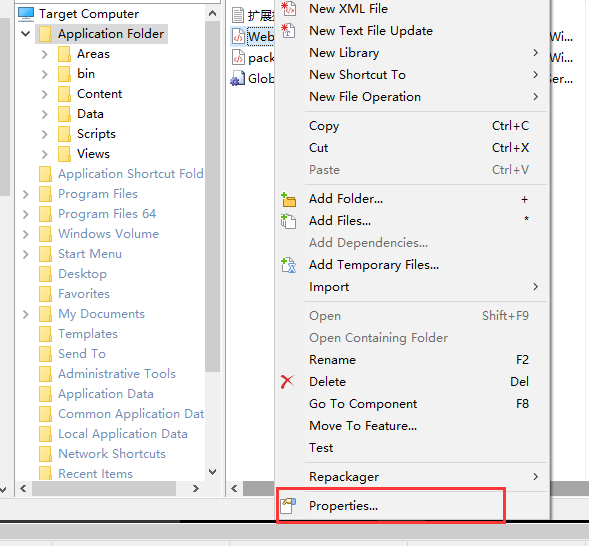
Task: Click the pack file XML icon
Action: point(238,57)
